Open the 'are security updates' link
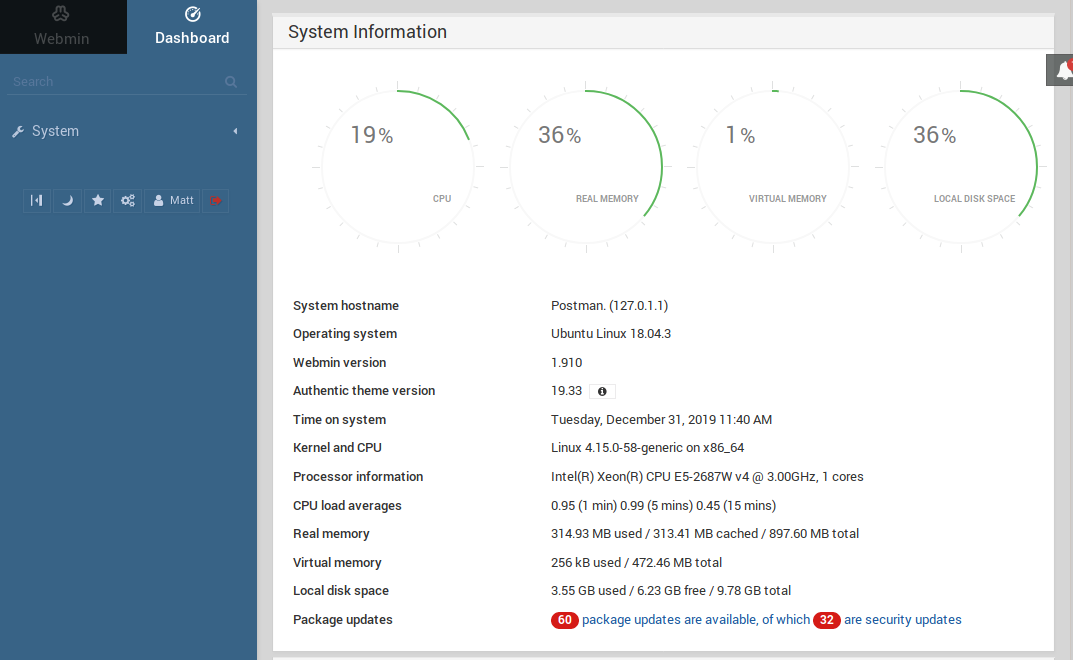Image resolution: width=1073 pixels, height=660 pixels. tap(902, 620)
